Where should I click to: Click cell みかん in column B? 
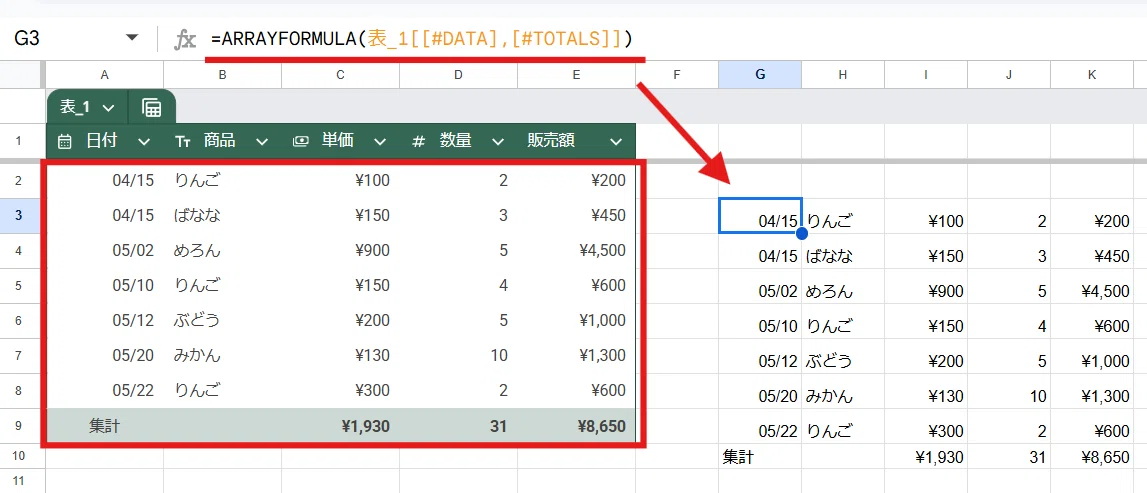(x=198, y=355)
